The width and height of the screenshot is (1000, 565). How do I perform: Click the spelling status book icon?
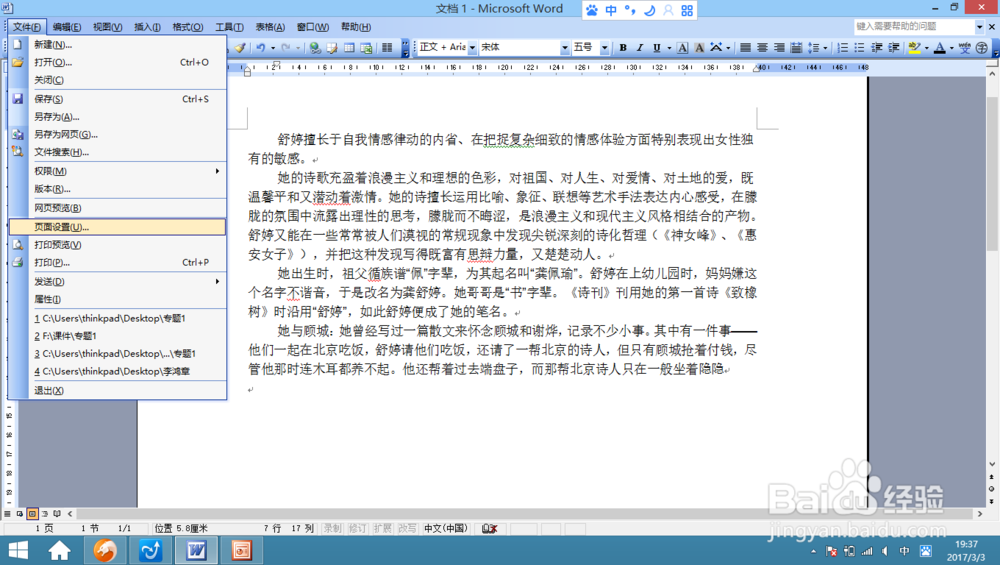(x=489, y=529)
